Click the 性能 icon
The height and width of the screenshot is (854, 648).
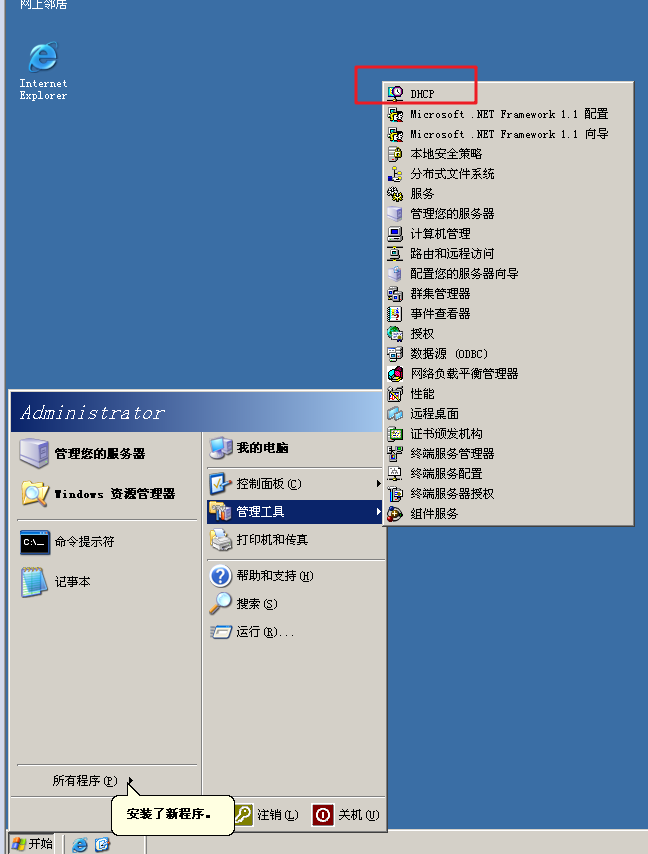pyautogui.click(x=395, y=393)
